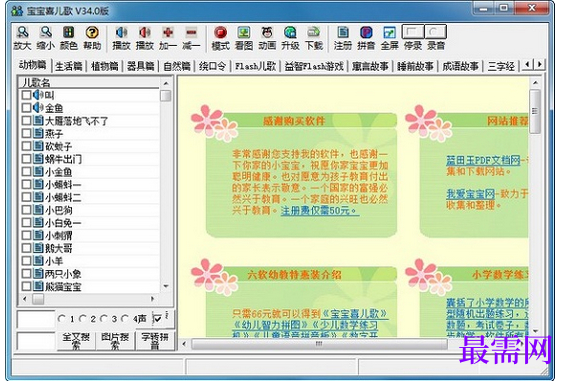The image size is (571, 381).
Task: Click the document icon beside 小羊
Action: pos(38,261)
